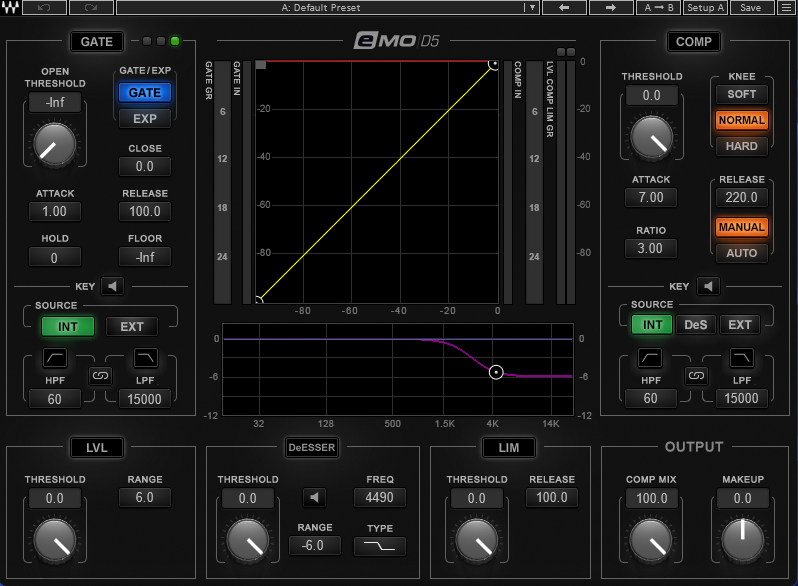Enable the compressor key listen speaker
The image size is (798, 586).
click(708, 286)
